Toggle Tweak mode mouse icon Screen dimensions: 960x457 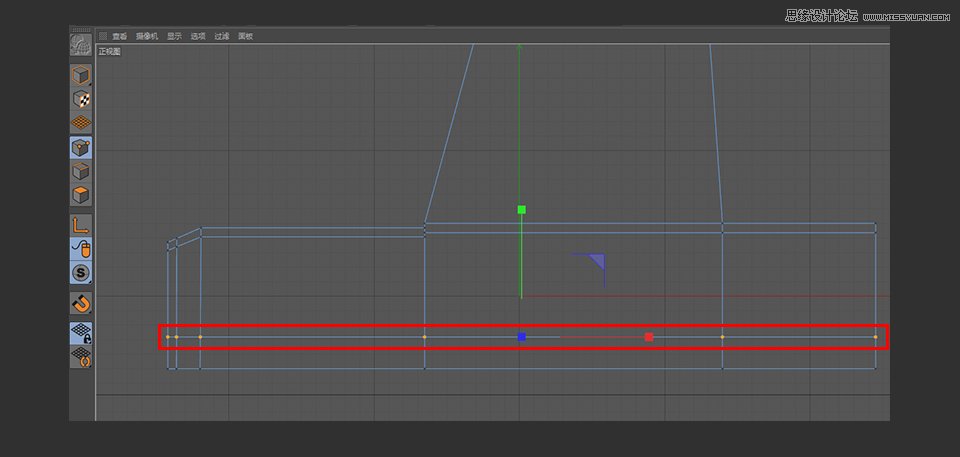pyautogui.click(x=81, y=249)
